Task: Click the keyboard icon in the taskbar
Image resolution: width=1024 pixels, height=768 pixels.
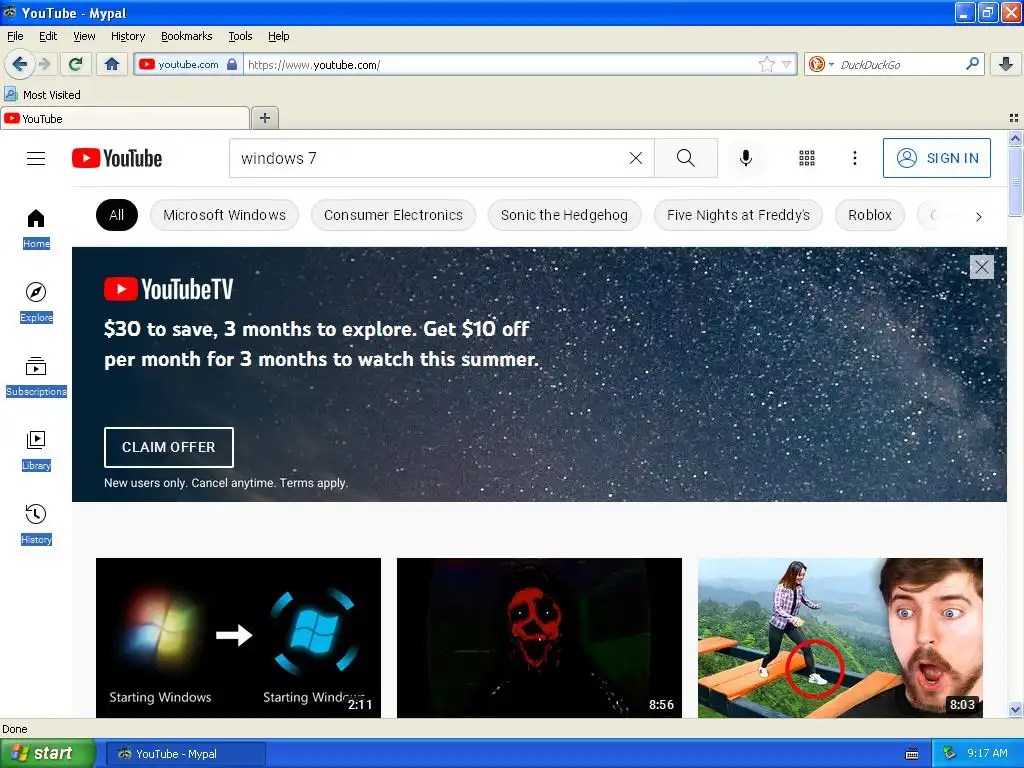Action: tap(912, 754)
